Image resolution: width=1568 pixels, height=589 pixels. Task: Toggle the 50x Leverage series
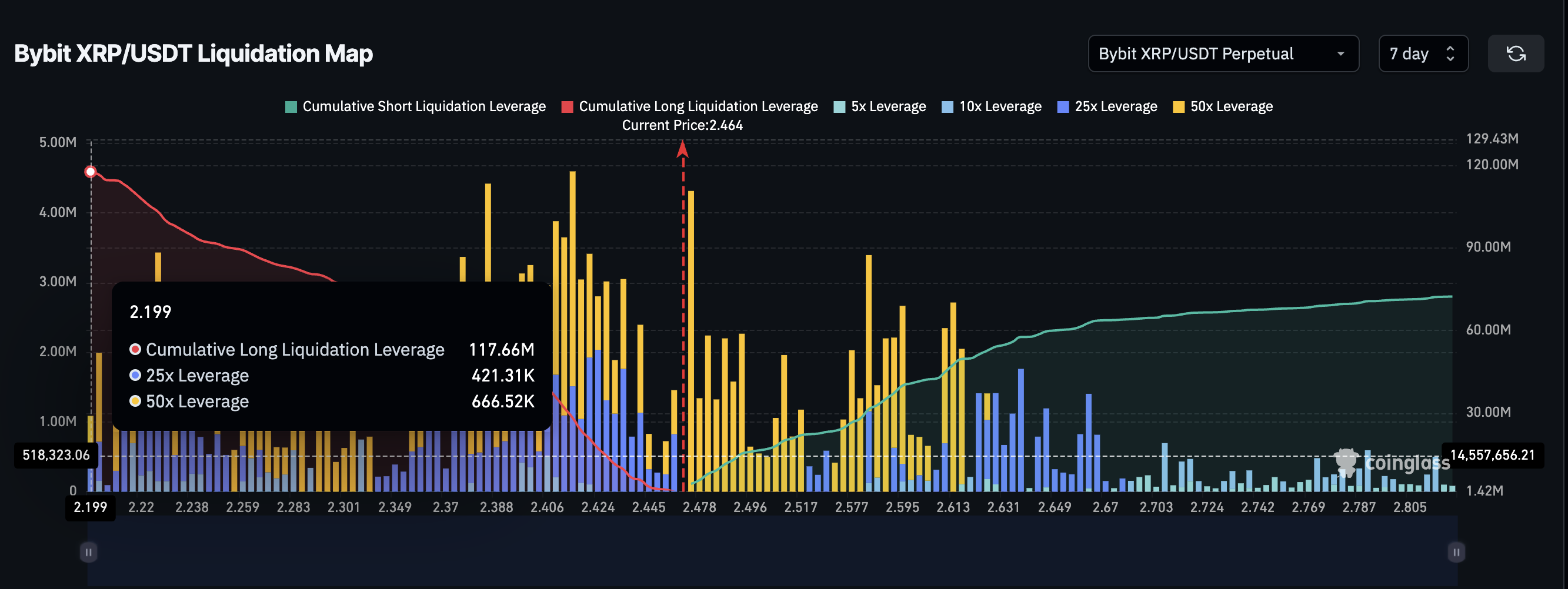pos(1222,106)
